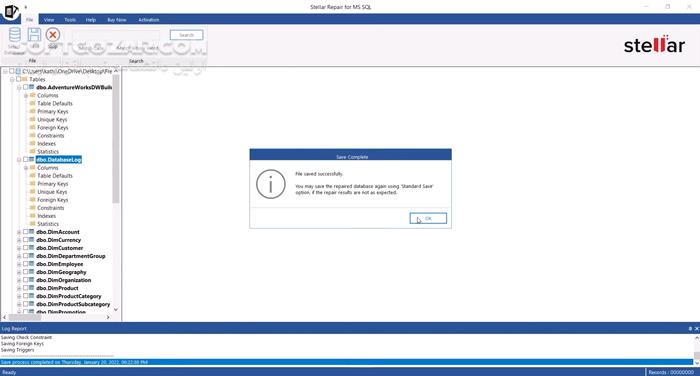This screenshot has width=700, height=376.
Task: Check the dbo.DimEmployee checkbox
Action: pos(25,264)
